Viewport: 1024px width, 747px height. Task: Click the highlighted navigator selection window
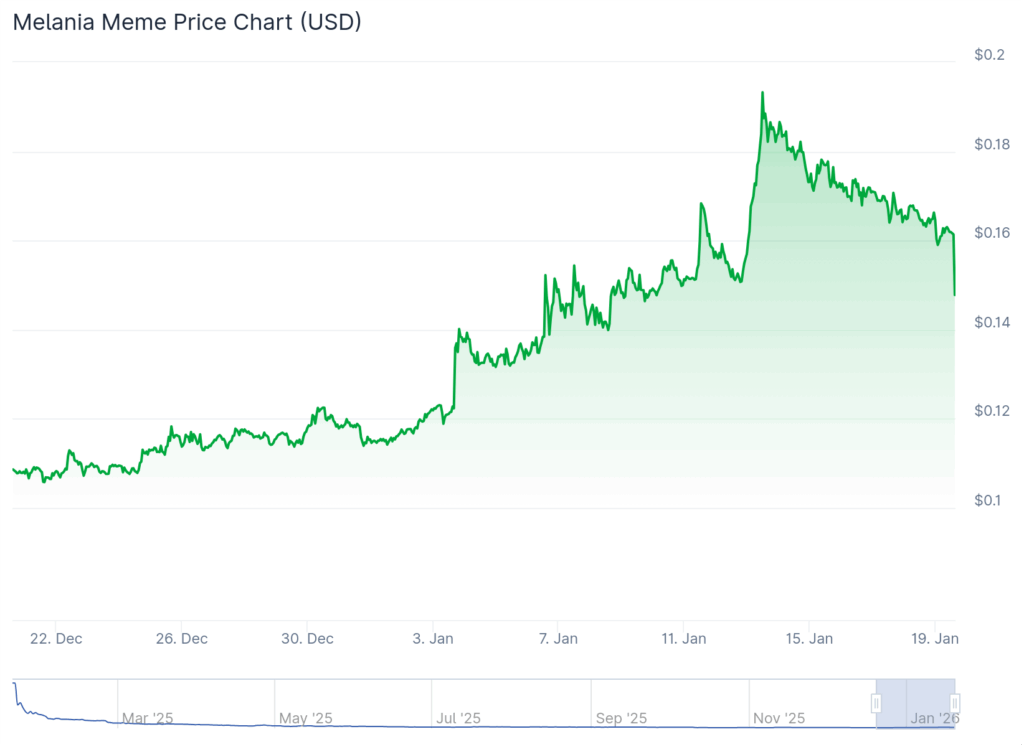(x=915, y=703)
